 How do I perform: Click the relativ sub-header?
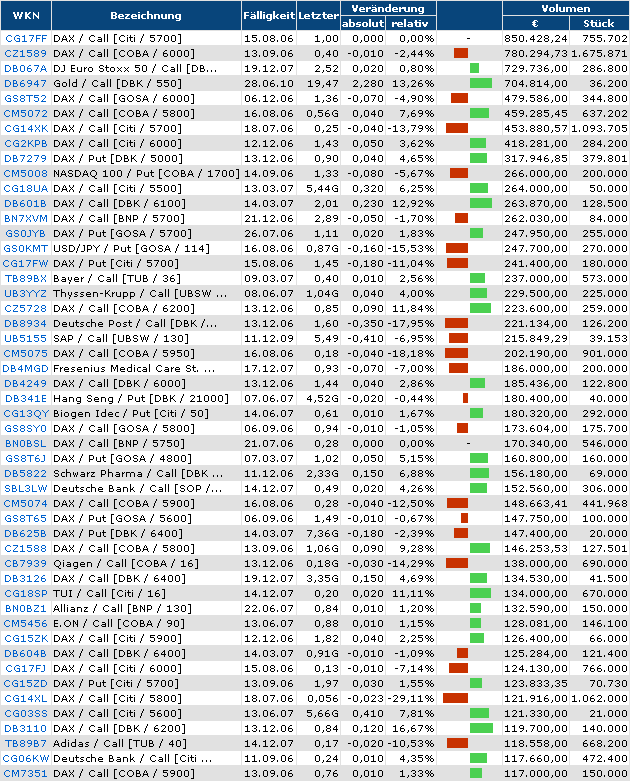410,23
